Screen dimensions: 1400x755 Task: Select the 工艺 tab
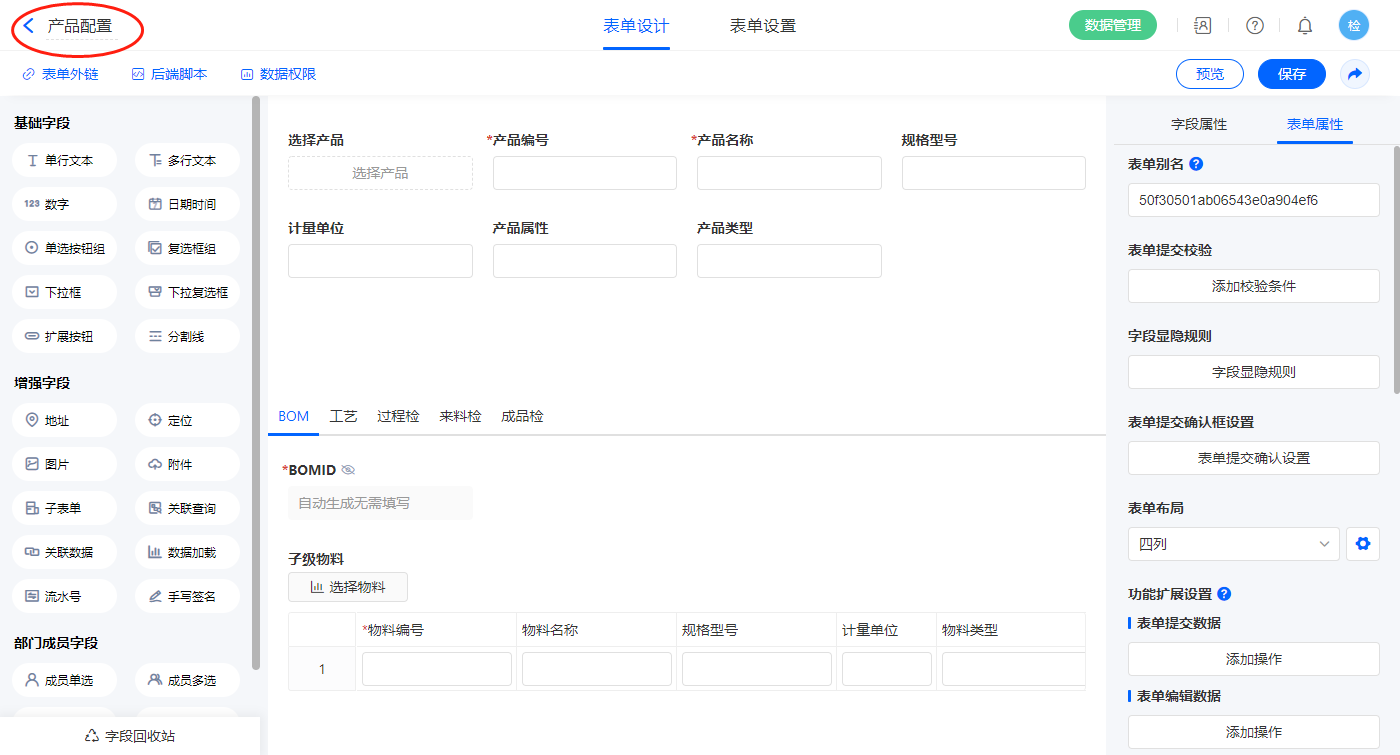coord(343,416)
